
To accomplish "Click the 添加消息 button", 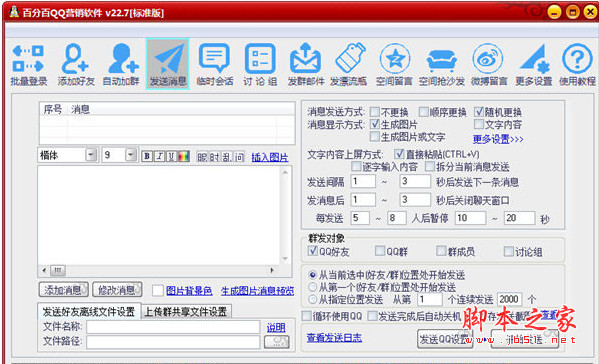I will point(63,290).
